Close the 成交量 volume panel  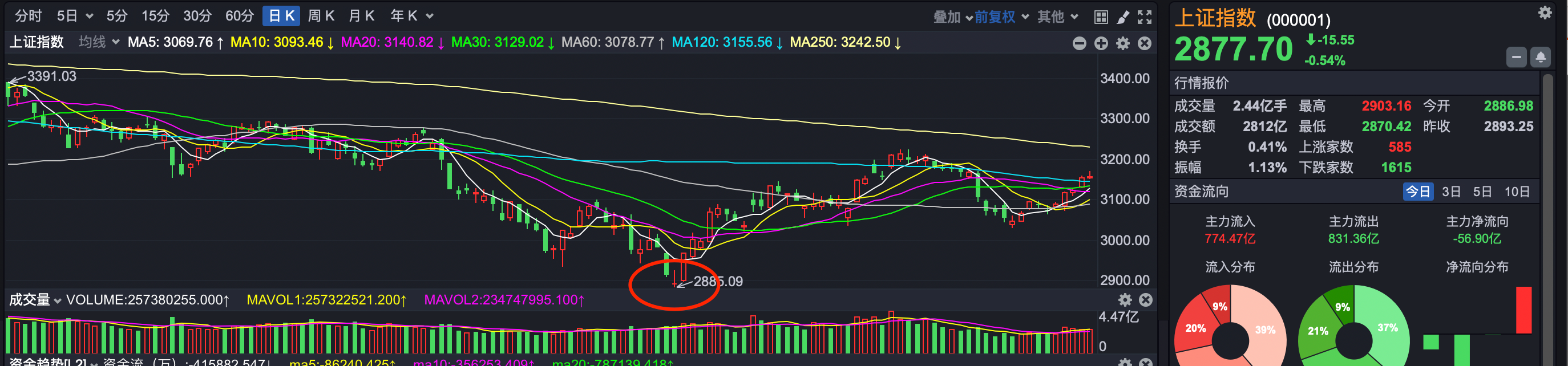pyautogui.click(x=1146, y=300)
